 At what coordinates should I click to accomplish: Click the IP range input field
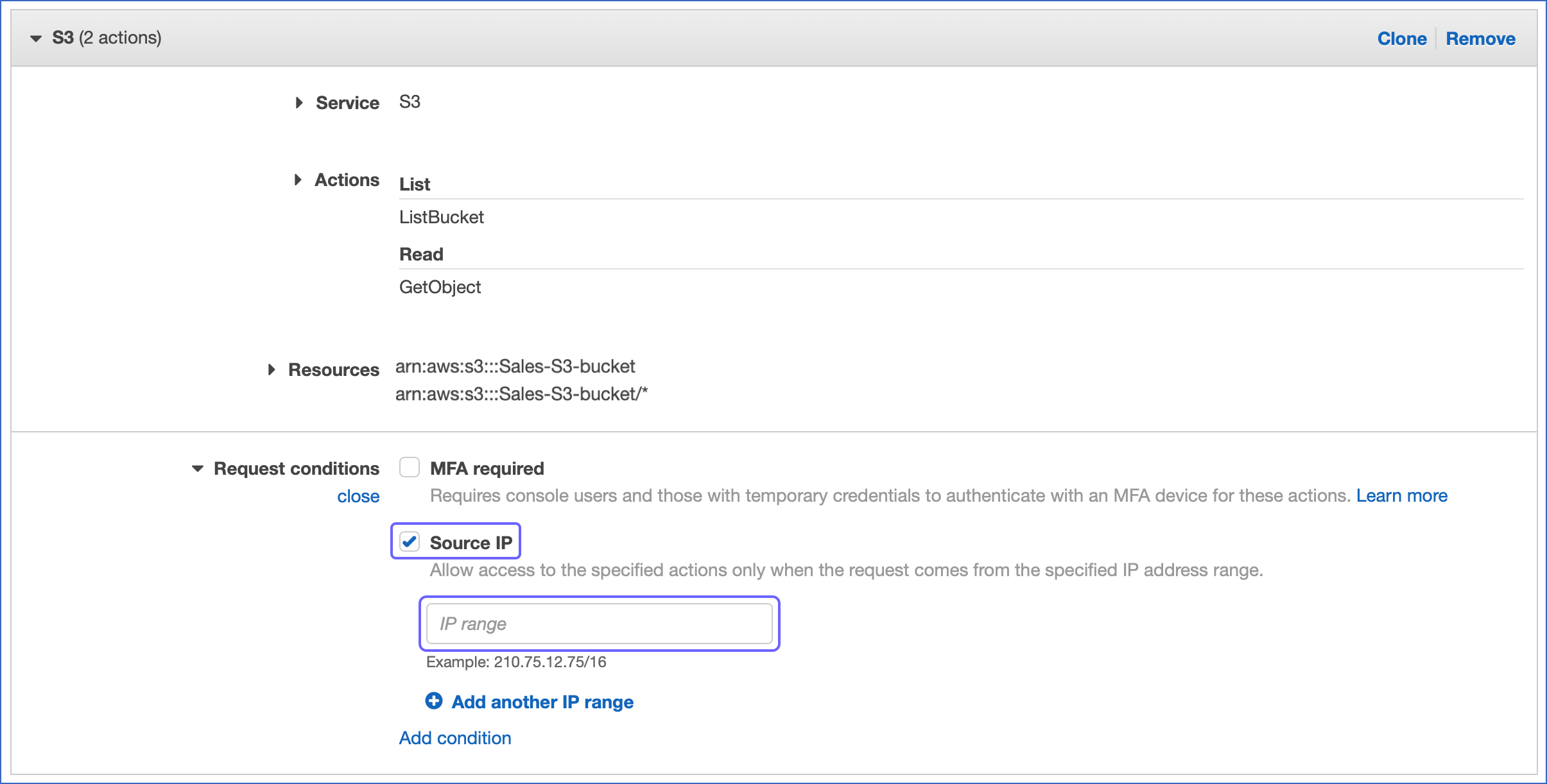[x=599, y=623]
